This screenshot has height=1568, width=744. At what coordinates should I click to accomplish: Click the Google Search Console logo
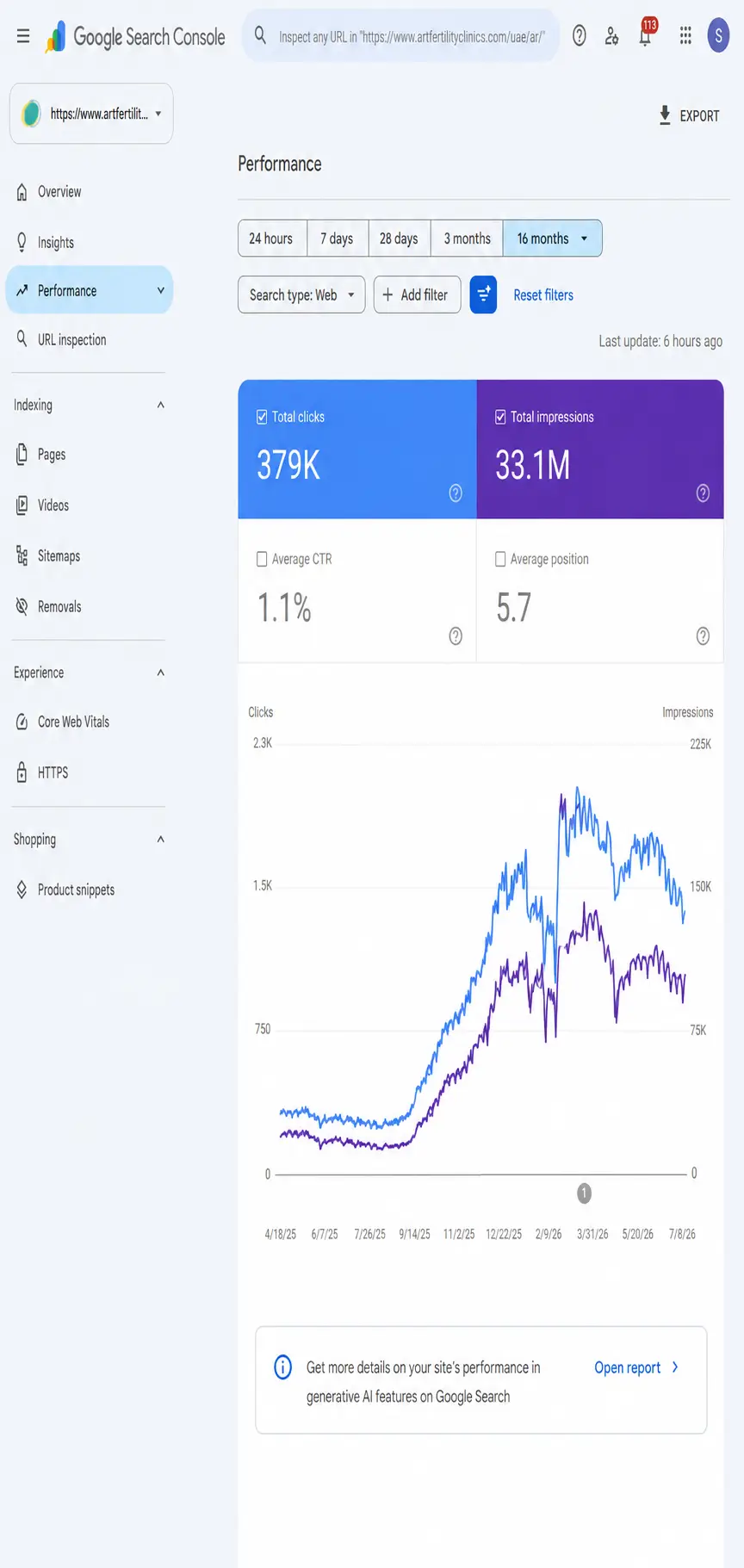[136, 36]
